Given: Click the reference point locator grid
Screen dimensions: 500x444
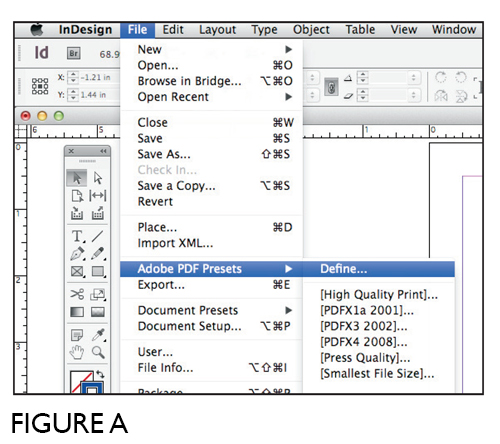Looking at the screenshot, I should (x=40, y=86).
